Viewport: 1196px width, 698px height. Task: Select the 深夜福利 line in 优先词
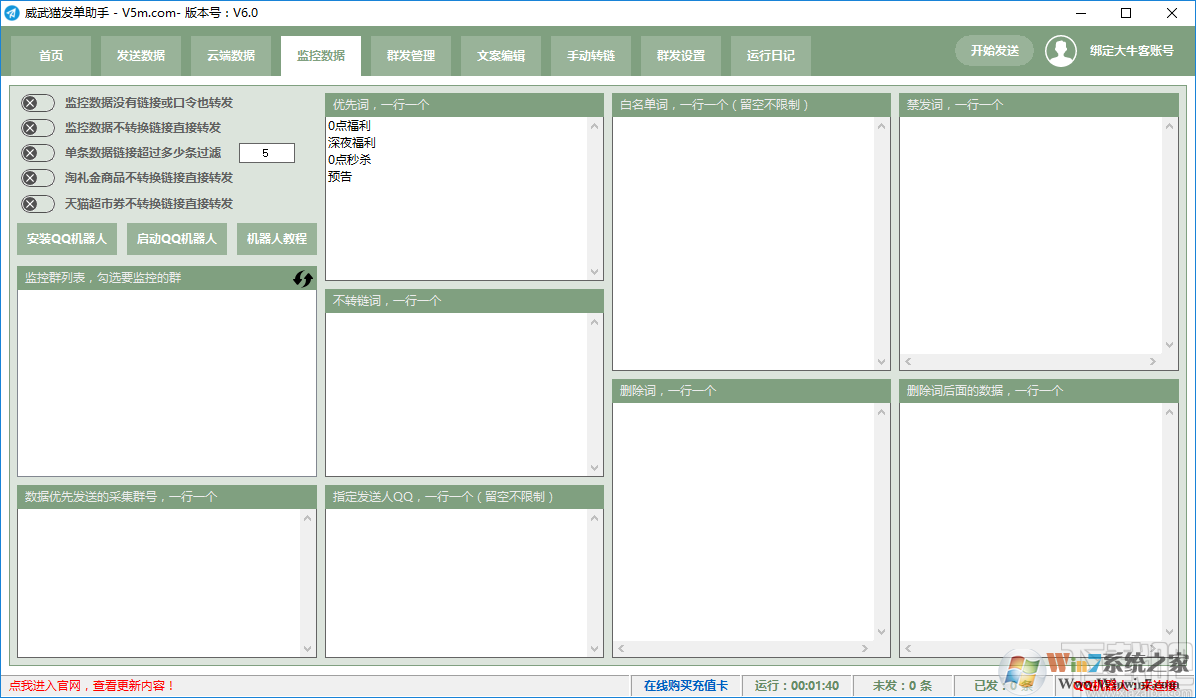(352, 143)
